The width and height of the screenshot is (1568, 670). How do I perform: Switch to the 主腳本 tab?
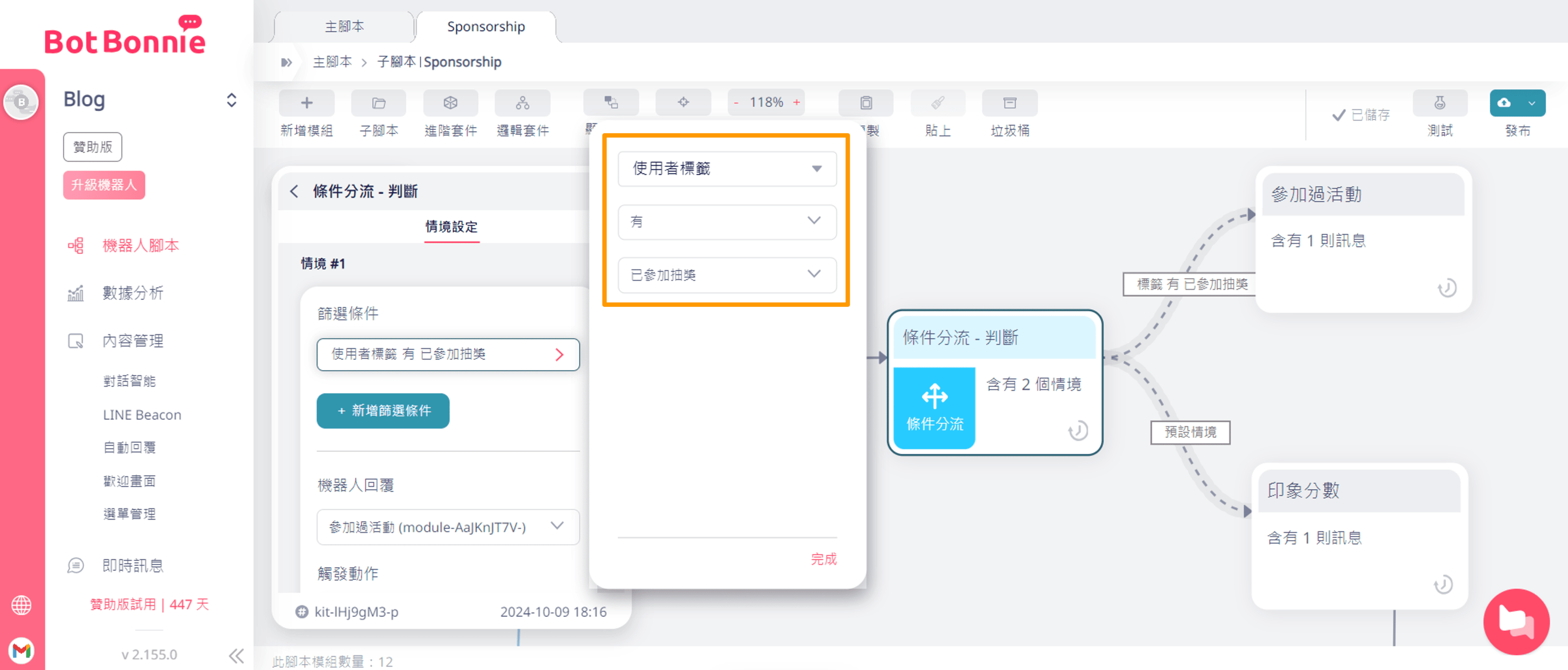pyautogui.click(x=344, y=26)
